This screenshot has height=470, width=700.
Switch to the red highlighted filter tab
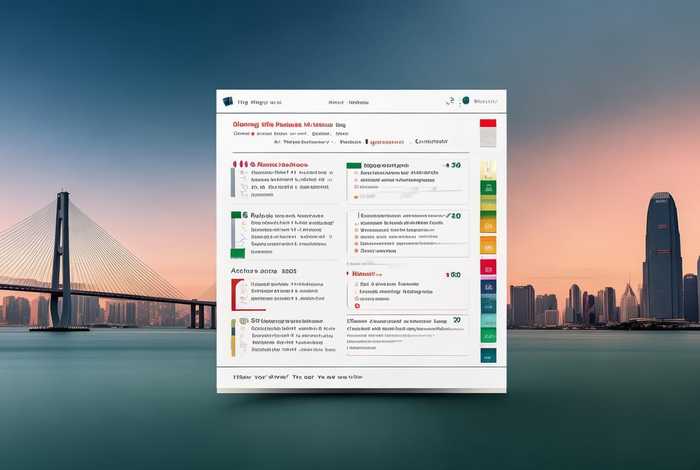coord(384,142)
